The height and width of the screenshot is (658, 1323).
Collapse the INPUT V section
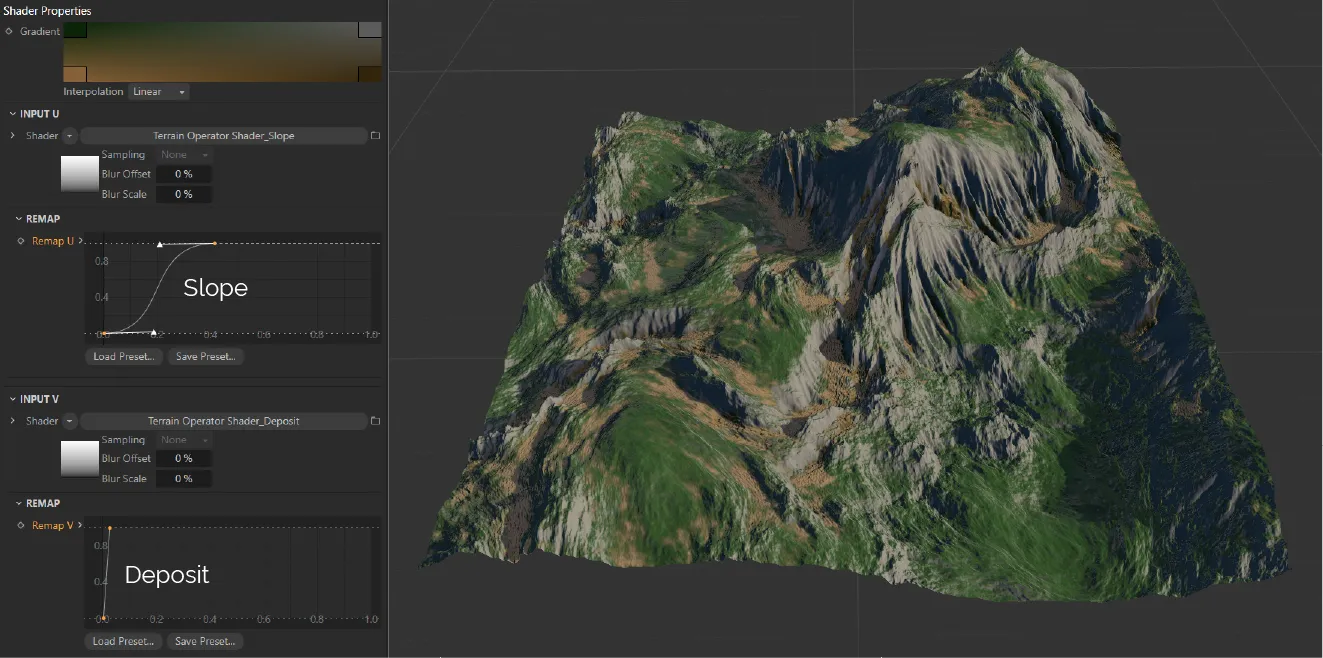click(12, 399)
